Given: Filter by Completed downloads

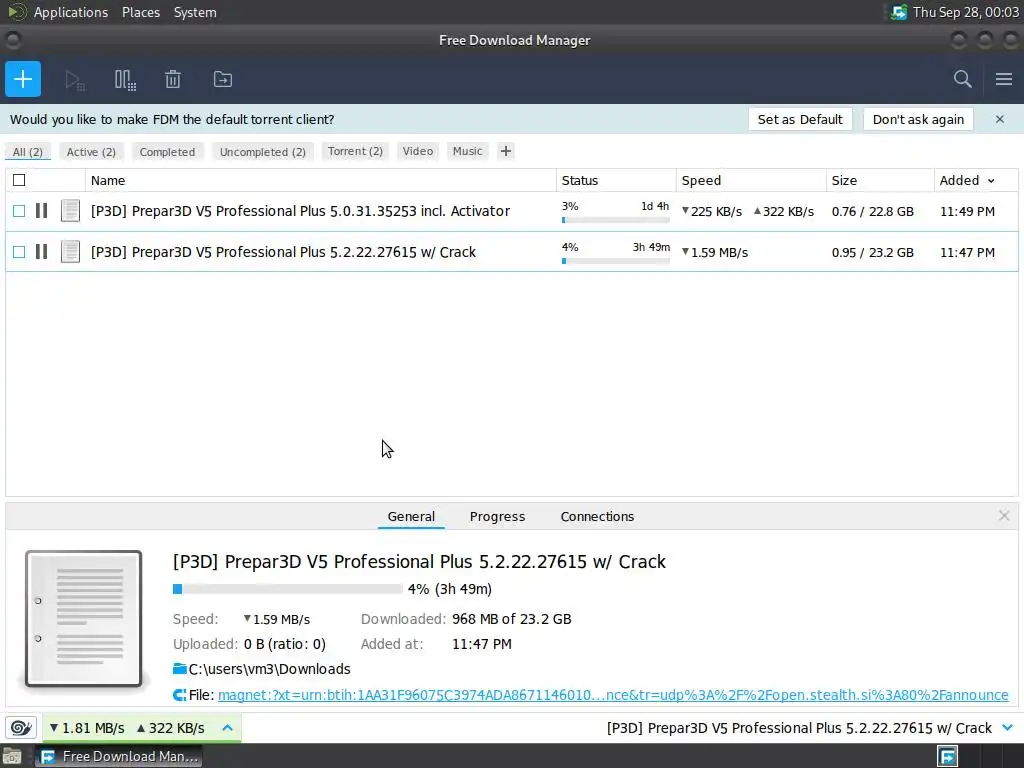Looking at the screenshot, I should click(167, 152).
